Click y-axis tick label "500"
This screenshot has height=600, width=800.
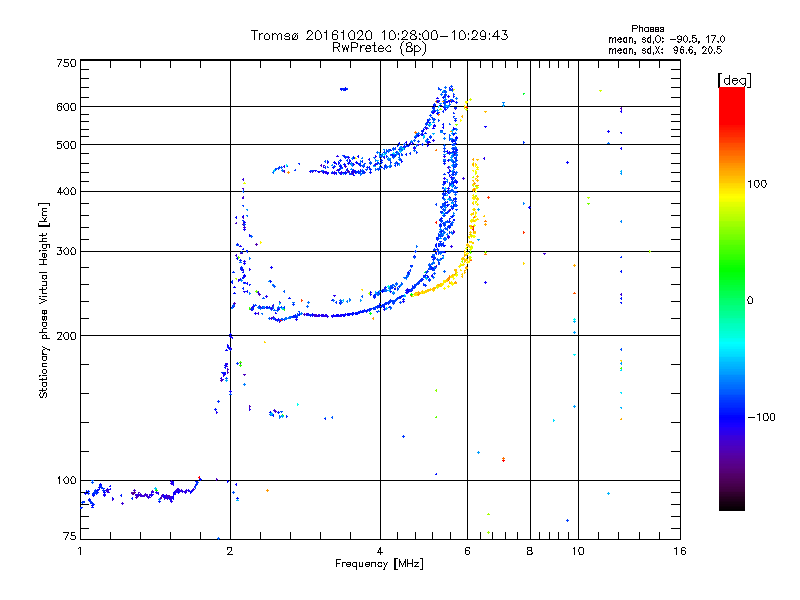pos(66,145)
